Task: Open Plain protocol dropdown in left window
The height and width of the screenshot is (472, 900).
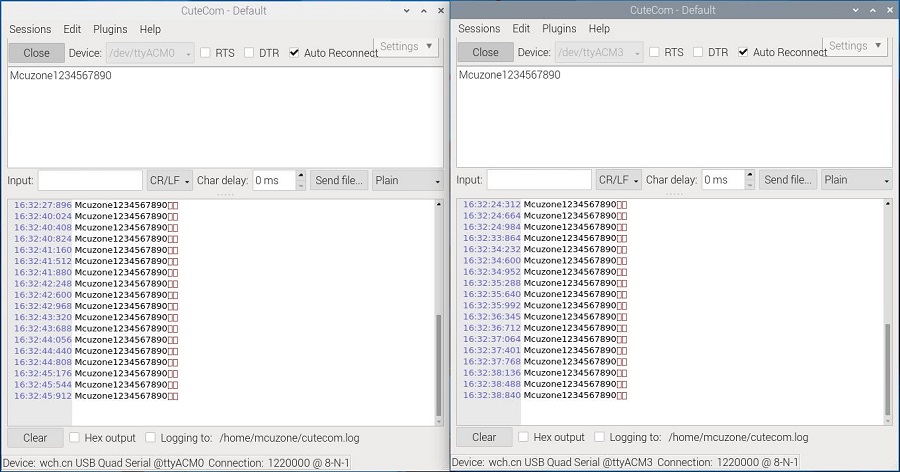Action: (x=408, y=180)
